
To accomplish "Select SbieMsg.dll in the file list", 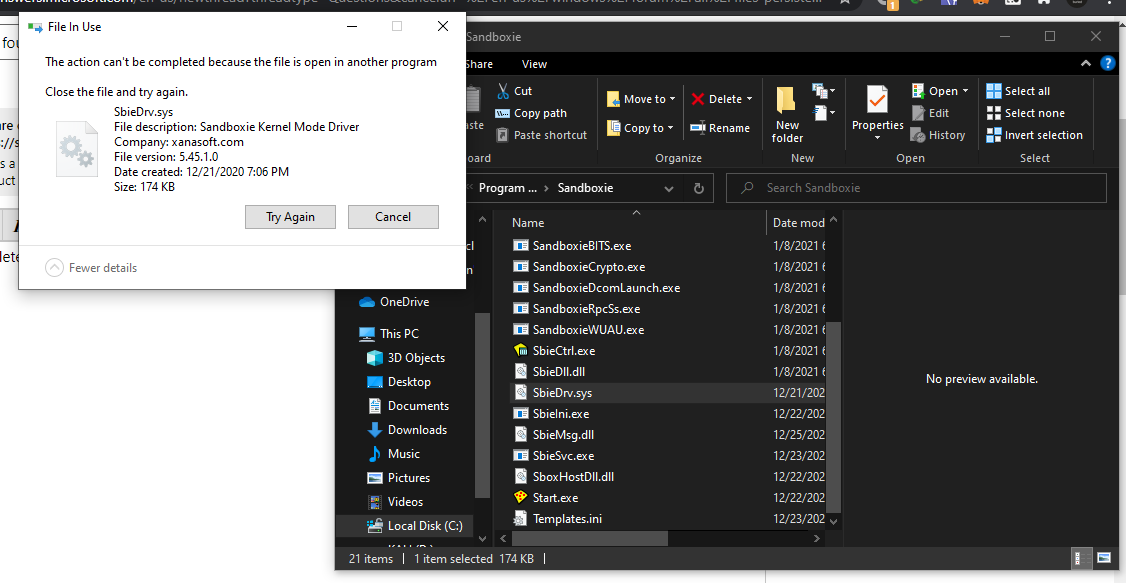I will click(563, 435).
